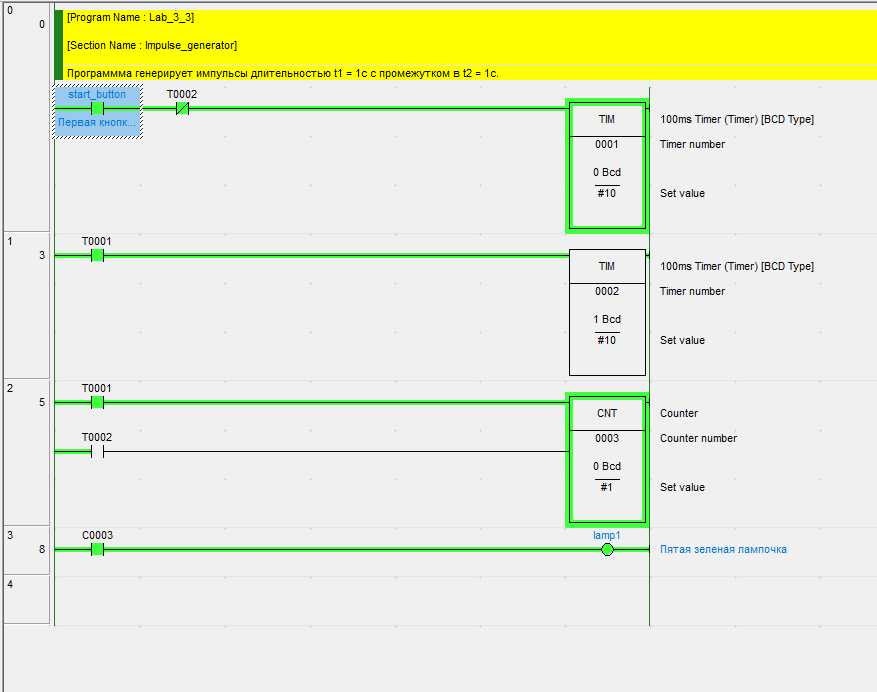This screenshot has width=877, height=692.
Task: Click the 'Первая кнопк...' contact comment
Action: (97, 123)
